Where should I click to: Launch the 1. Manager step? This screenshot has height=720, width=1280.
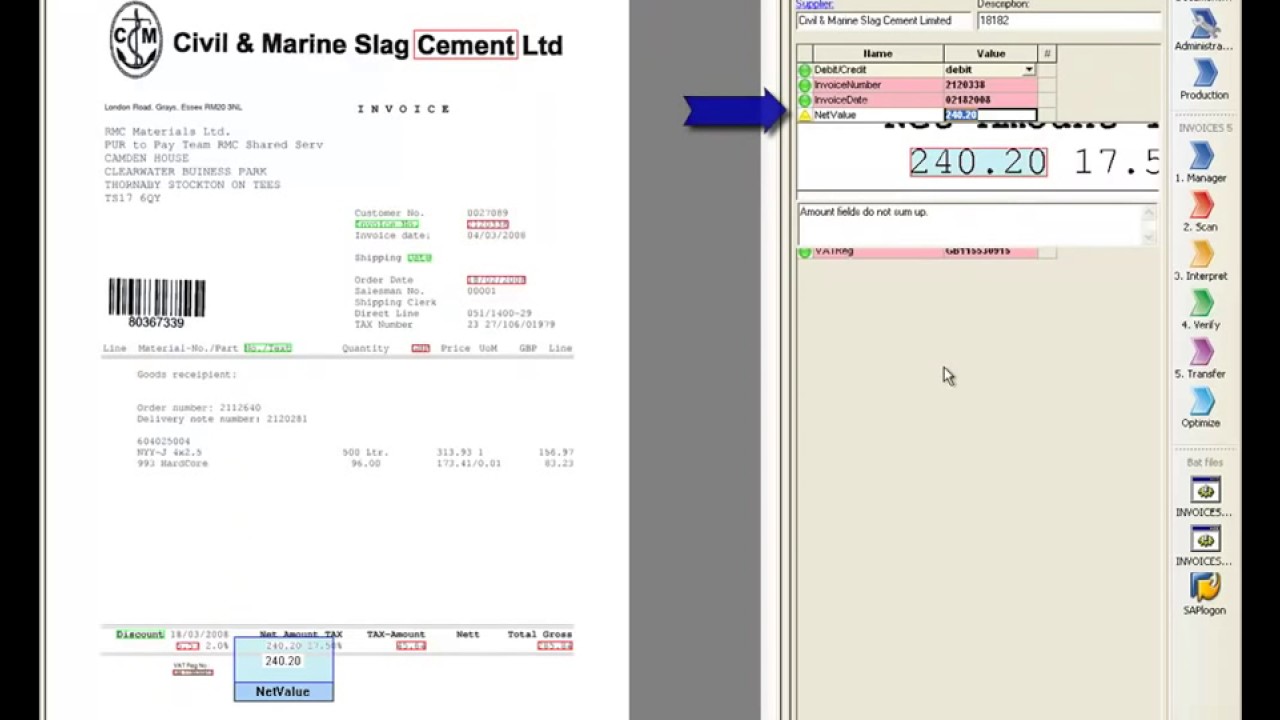click(1201, 162)
